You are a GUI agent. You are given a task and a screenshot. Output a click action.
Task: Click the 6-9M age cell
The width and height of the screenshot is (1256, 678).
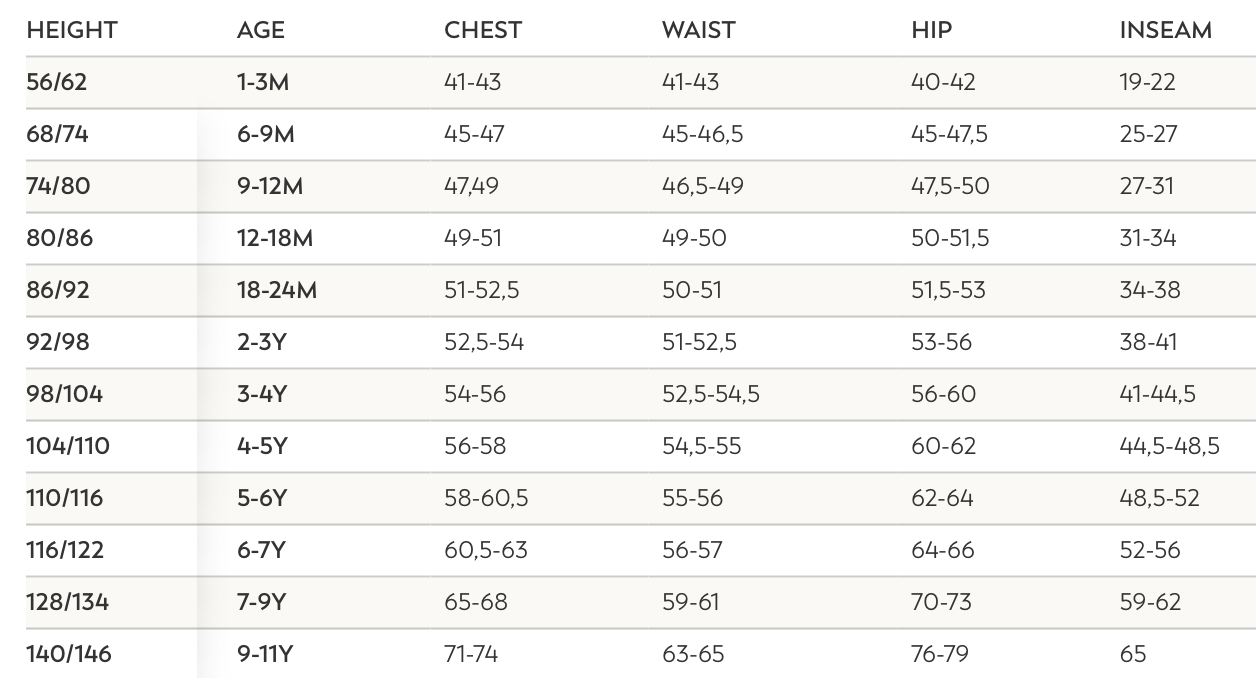266,135
